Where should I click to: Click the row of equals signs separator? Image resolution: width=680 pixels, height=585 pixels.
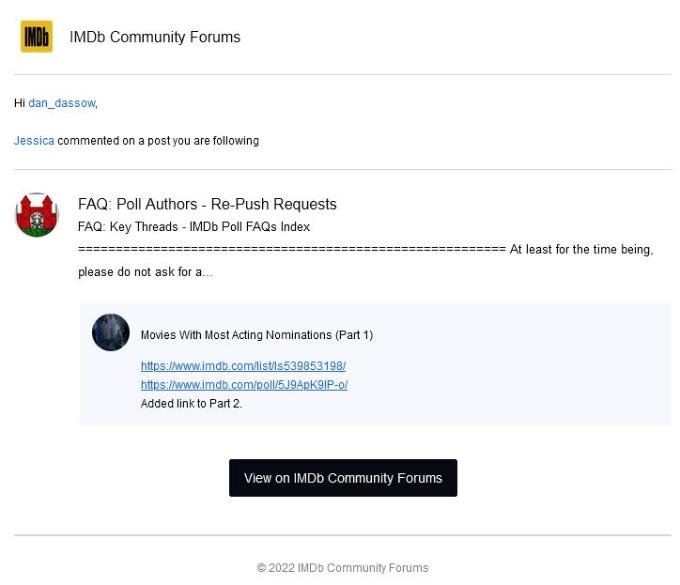[291, 249]
